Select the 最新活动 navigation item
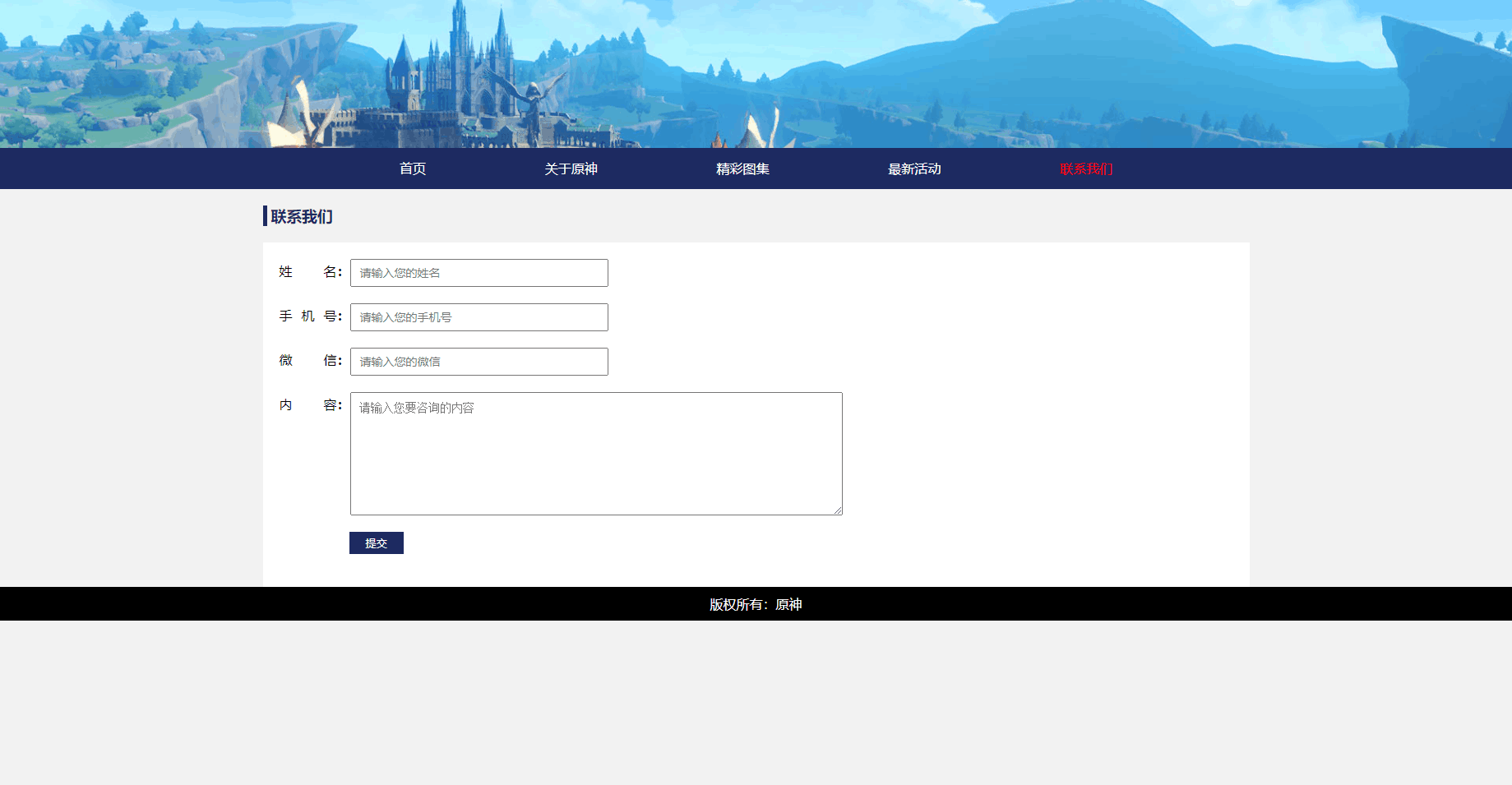 click(914, 169)
